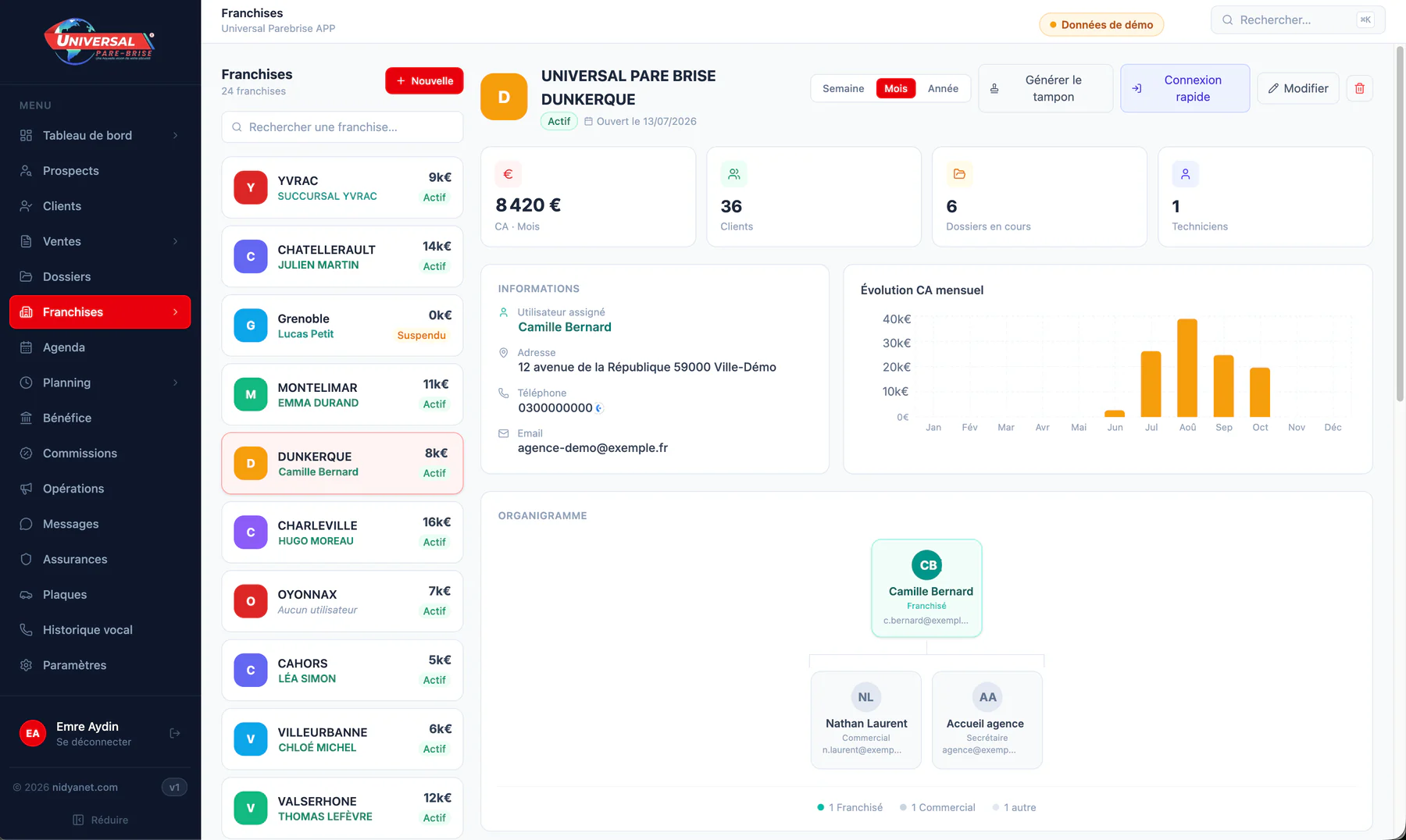1406x840 pixels.
Task: Click the call icon next to 0300000000
Action: point(599,408)
